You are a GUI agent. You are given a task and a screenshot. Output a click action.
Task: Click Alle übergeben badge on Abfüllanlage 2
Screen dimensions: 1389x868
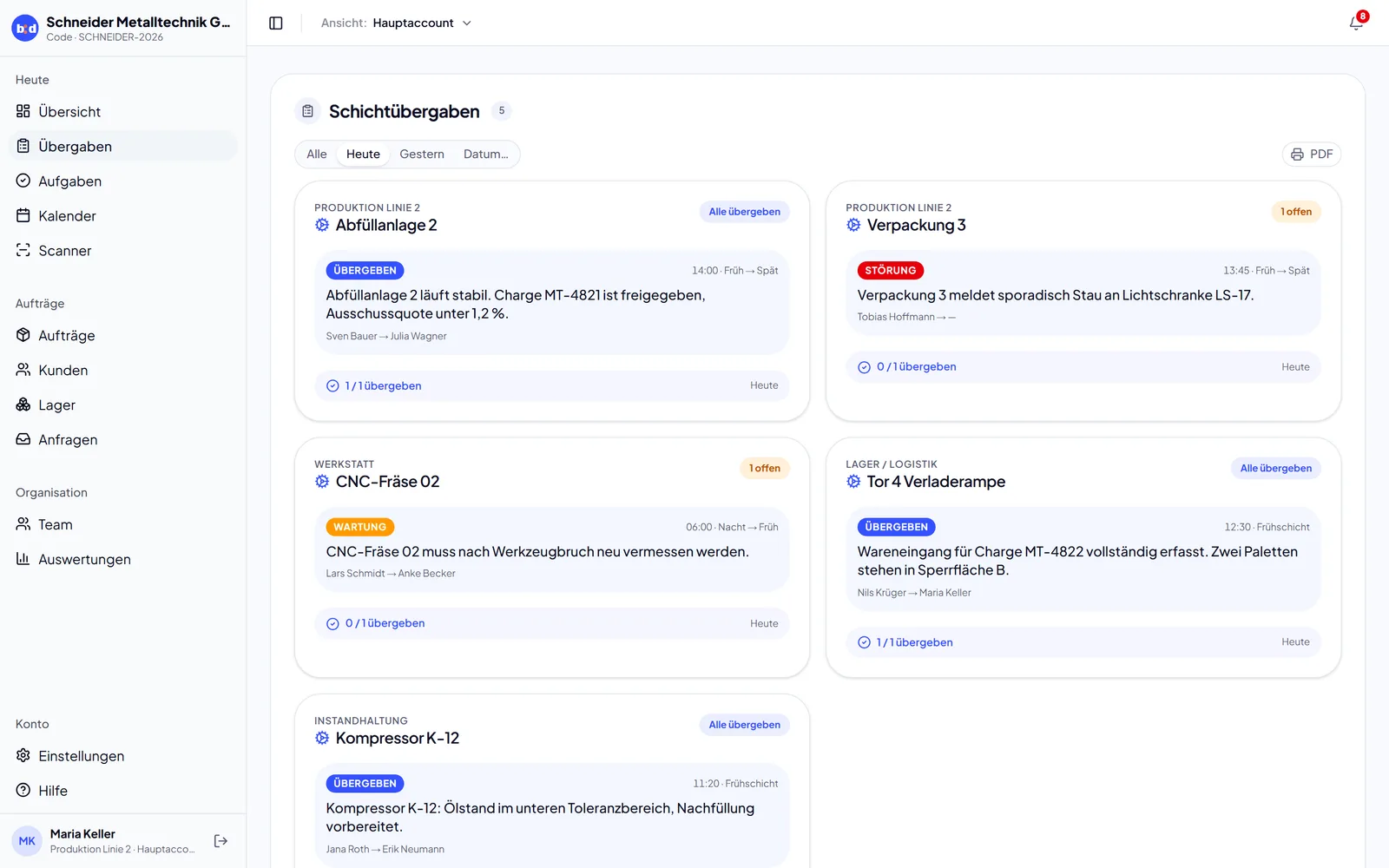(x=744, y=212)
